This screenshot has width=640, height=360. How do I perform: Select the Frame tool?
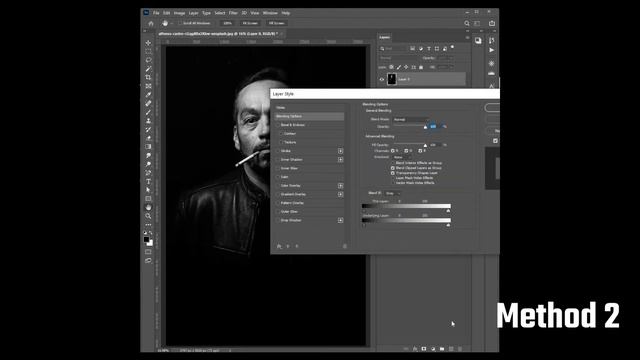point(148,86)
